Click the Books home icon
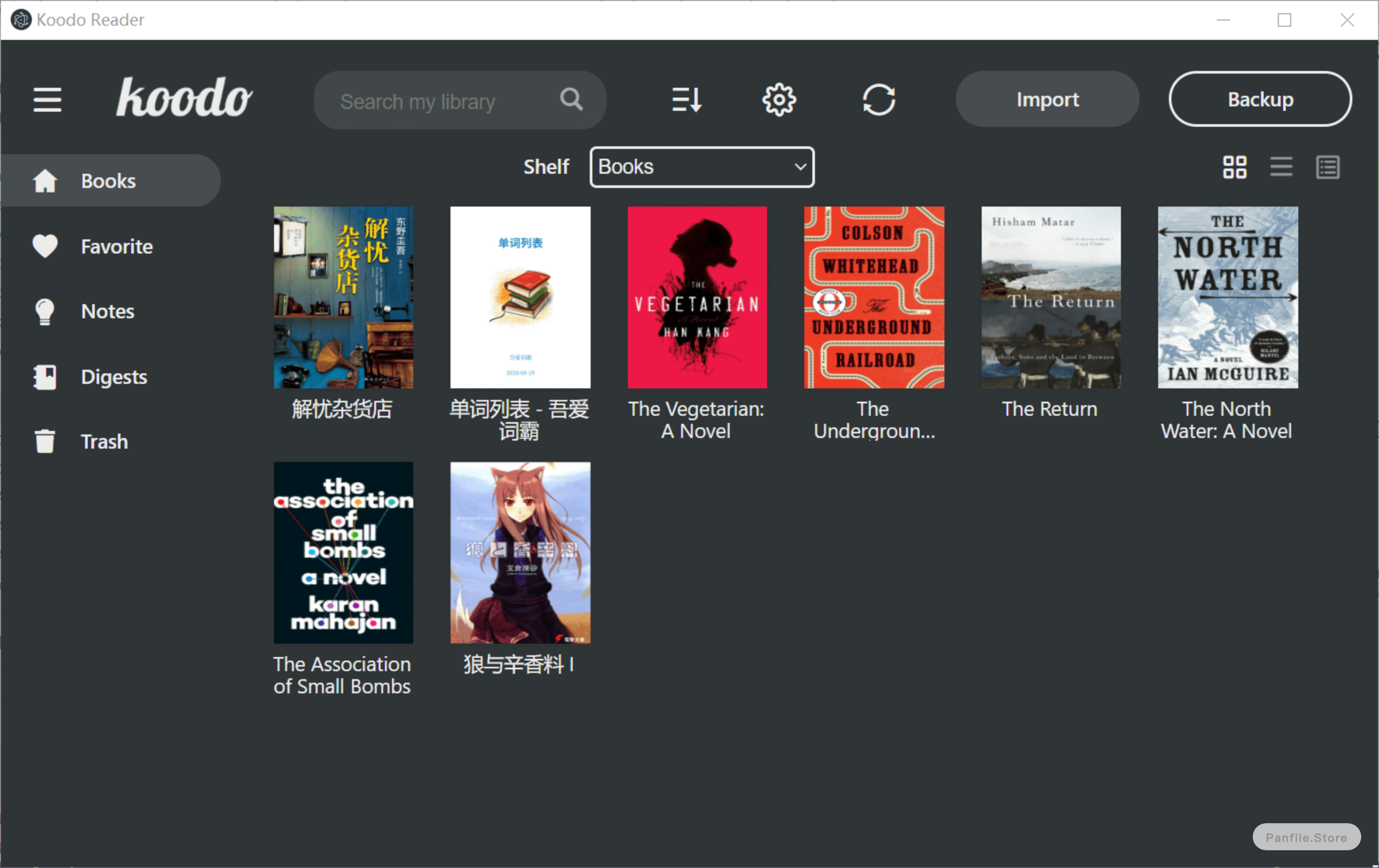 pyautogui.click(x=45, y=181)
